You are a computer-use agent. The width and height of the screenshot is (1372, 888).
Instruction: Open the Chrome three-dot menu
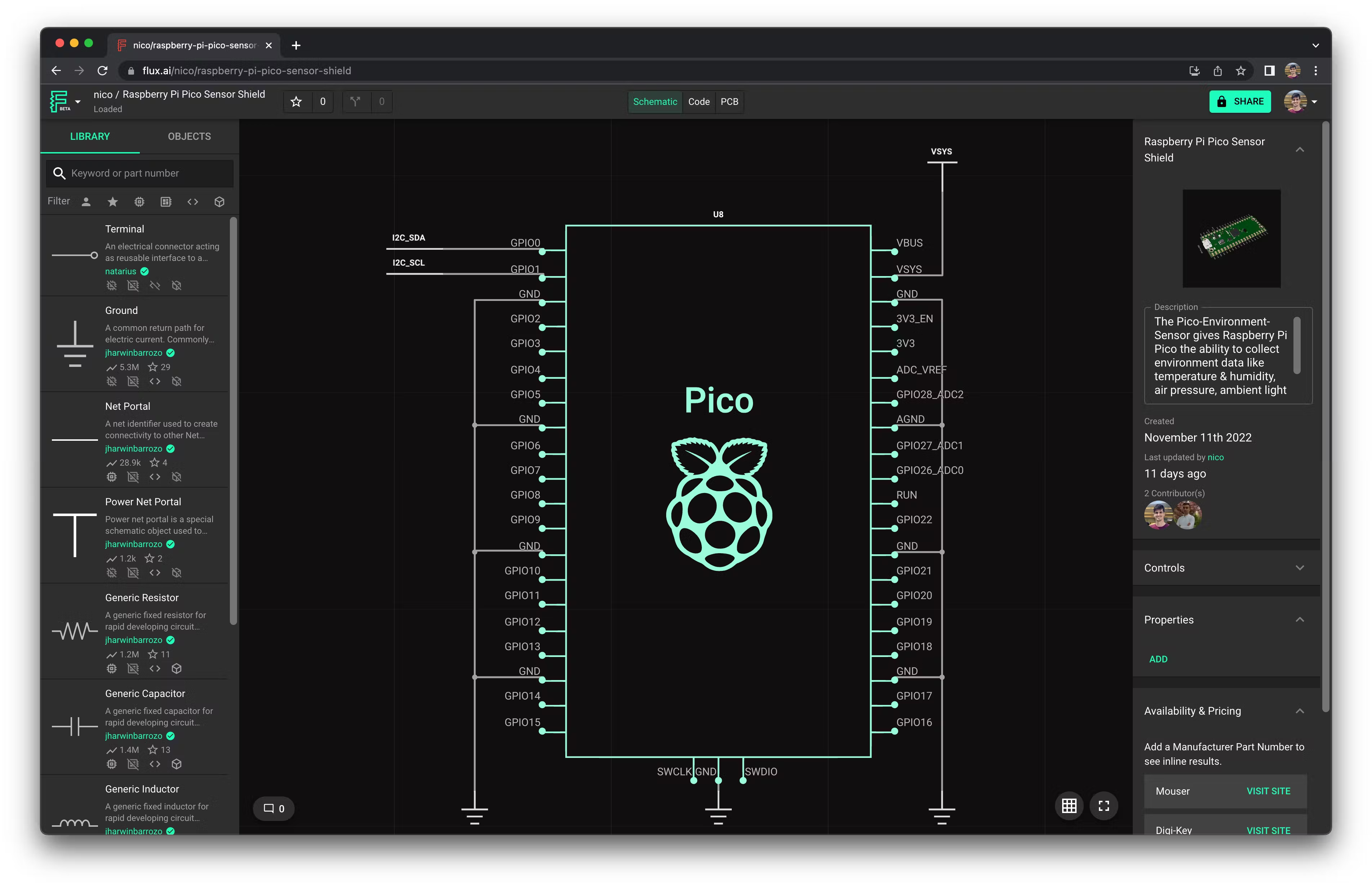1315,70
